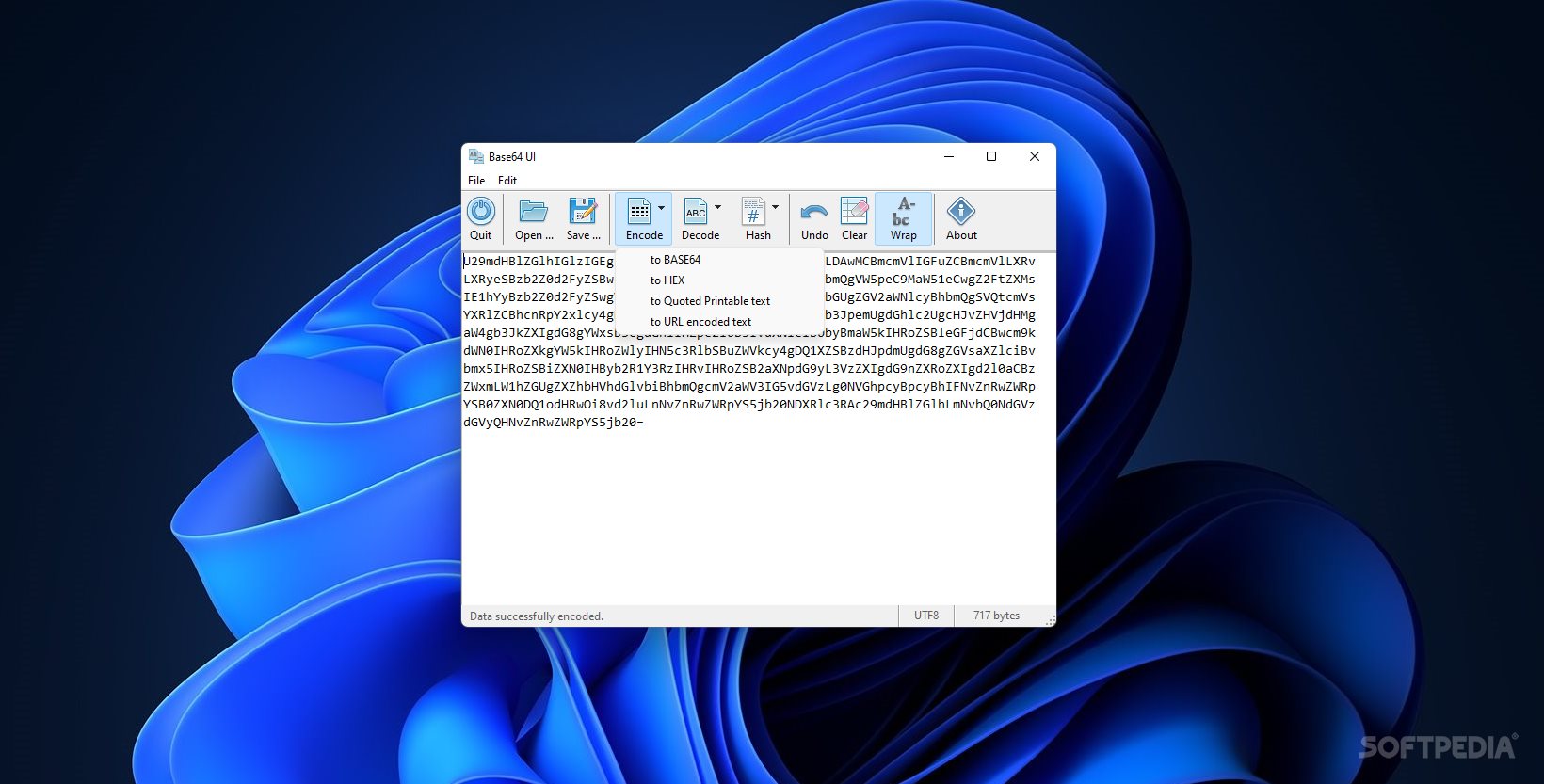Undo last action with Undo arrow
The width and height of the screenshot is (1544, 784).
pos(814,212)
